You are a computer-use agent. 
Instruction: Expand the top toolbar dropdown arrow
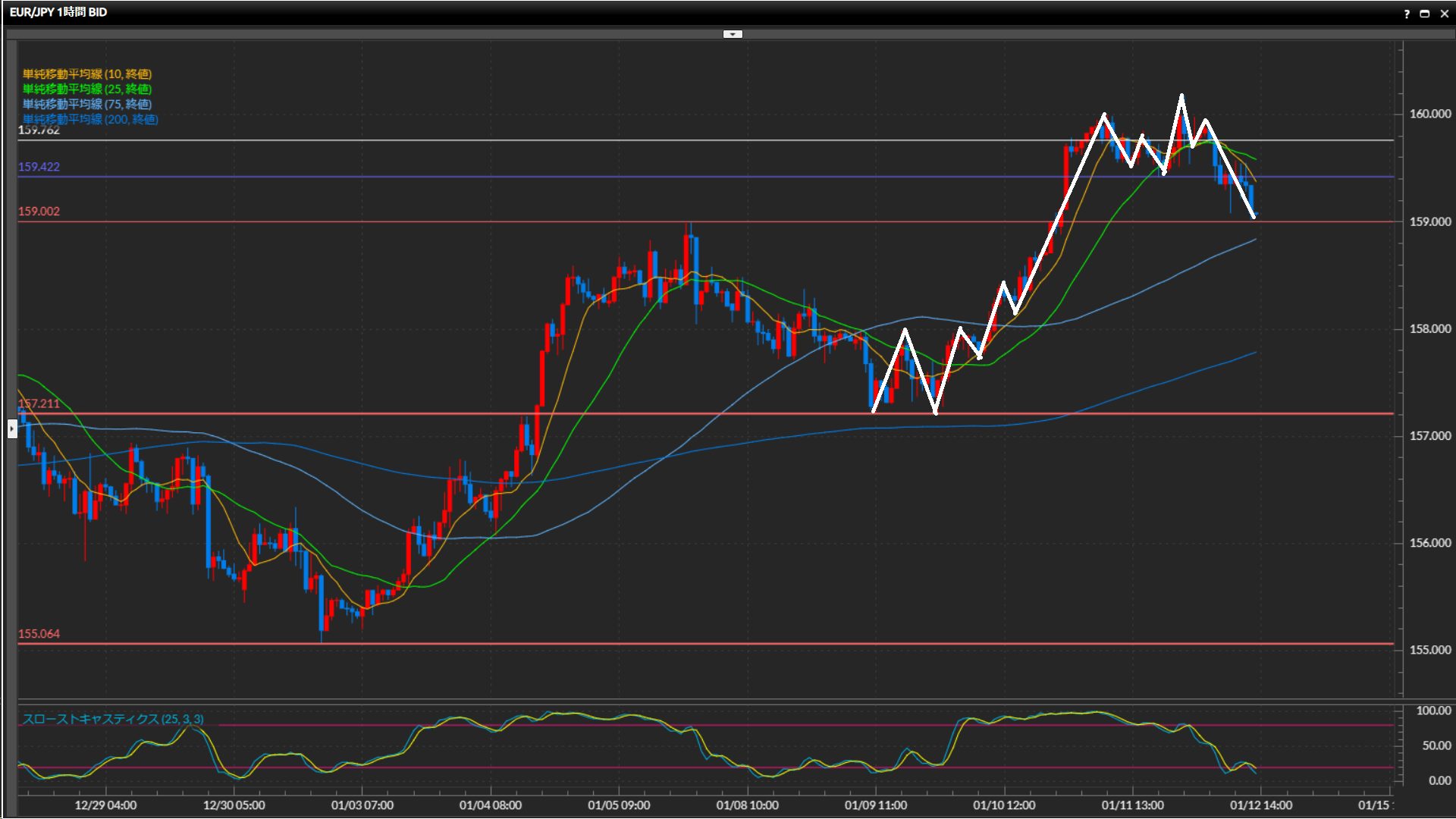coord(733,34)
